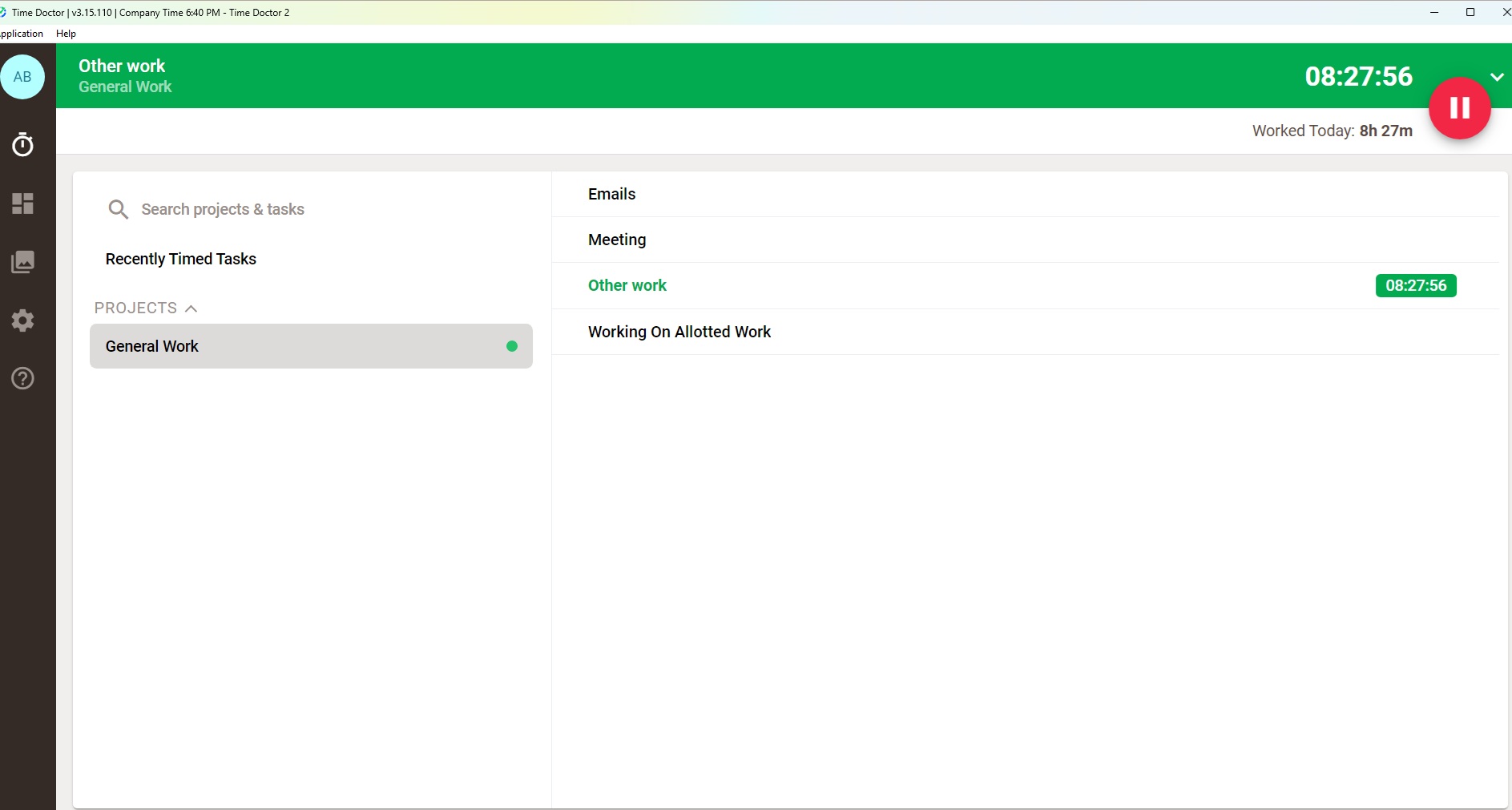Click the green active dot on General Work
This screenshot has height=810, width=1512.
(x=512, y=346)
